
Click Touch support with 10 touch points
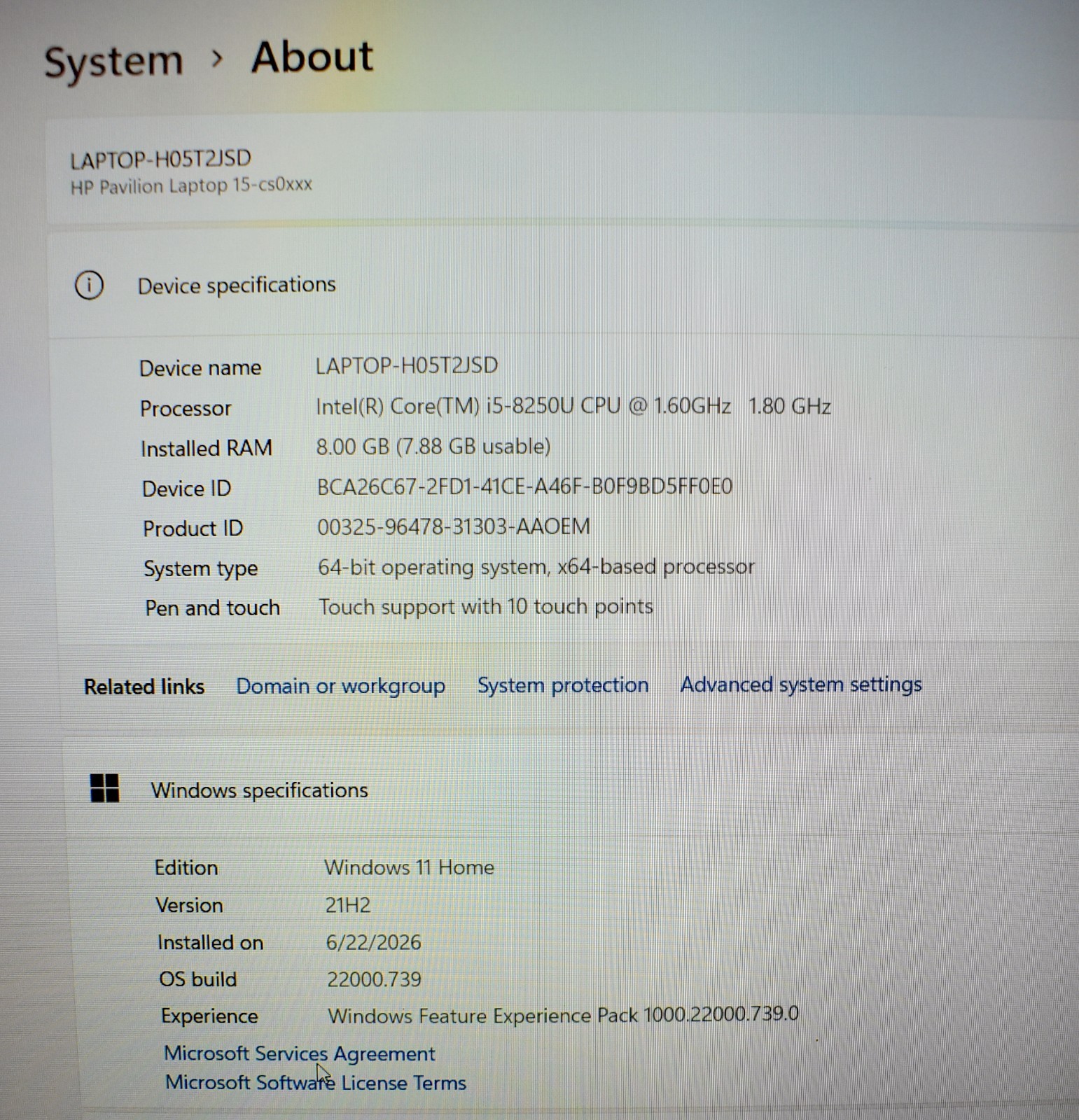(486, 606)
